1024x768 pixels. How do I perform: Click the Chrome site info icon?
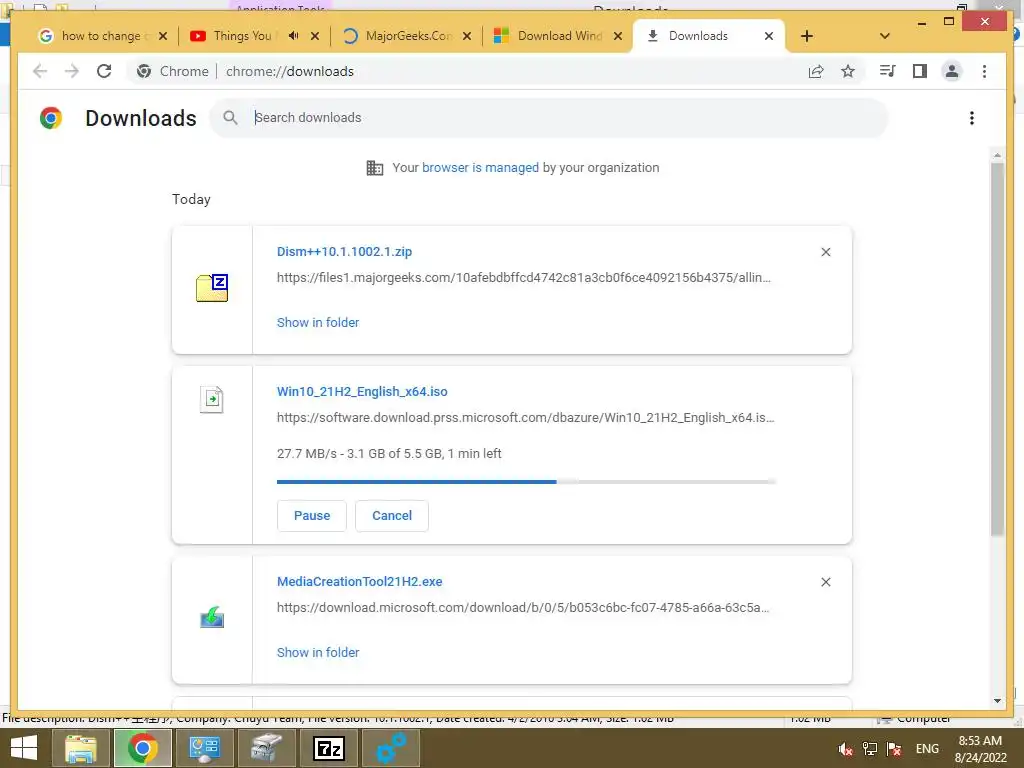(x=144, y=71)
